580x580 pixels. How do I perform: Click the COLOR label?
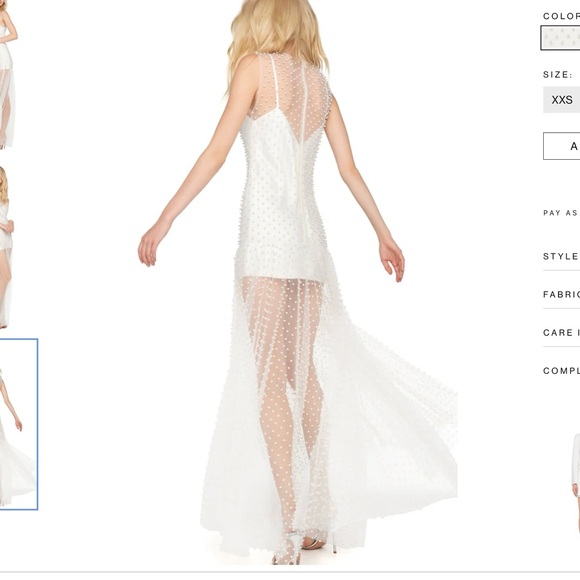click(561, 16)
